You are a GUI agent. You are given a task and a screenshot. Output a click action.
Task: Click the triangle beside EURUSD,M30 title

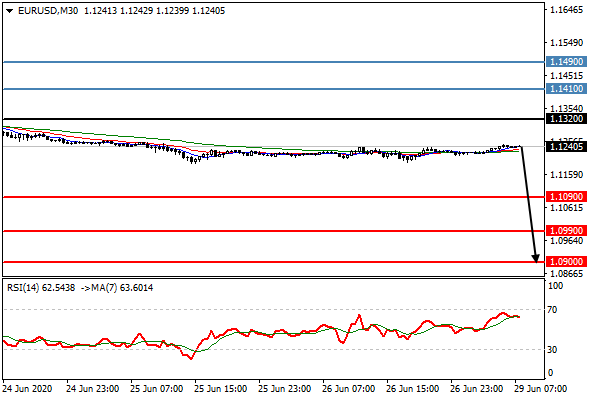[10, 11]
